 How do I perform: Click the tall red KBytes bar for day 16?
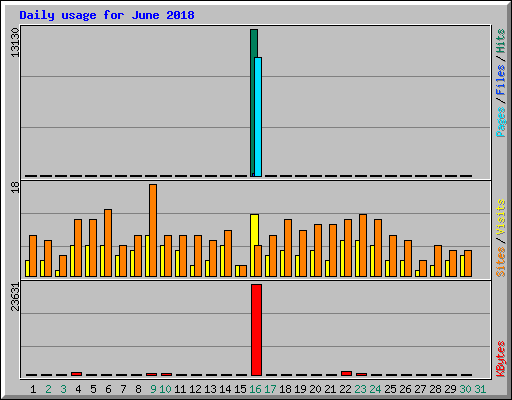(256, 330)
